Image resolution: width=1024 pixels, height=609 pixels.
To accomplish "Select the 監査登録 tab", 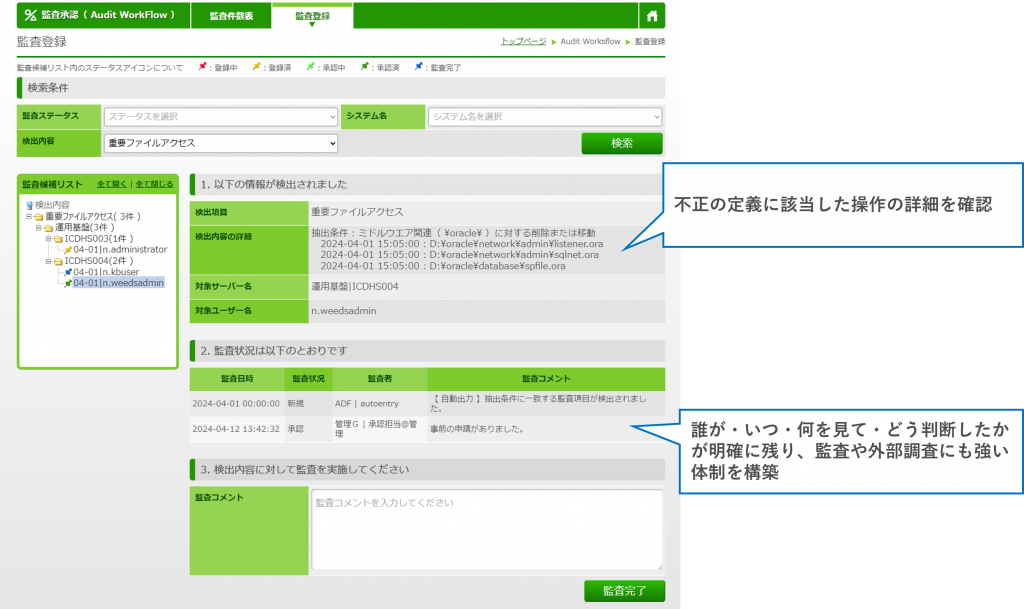I will click(x=311, y=16).
